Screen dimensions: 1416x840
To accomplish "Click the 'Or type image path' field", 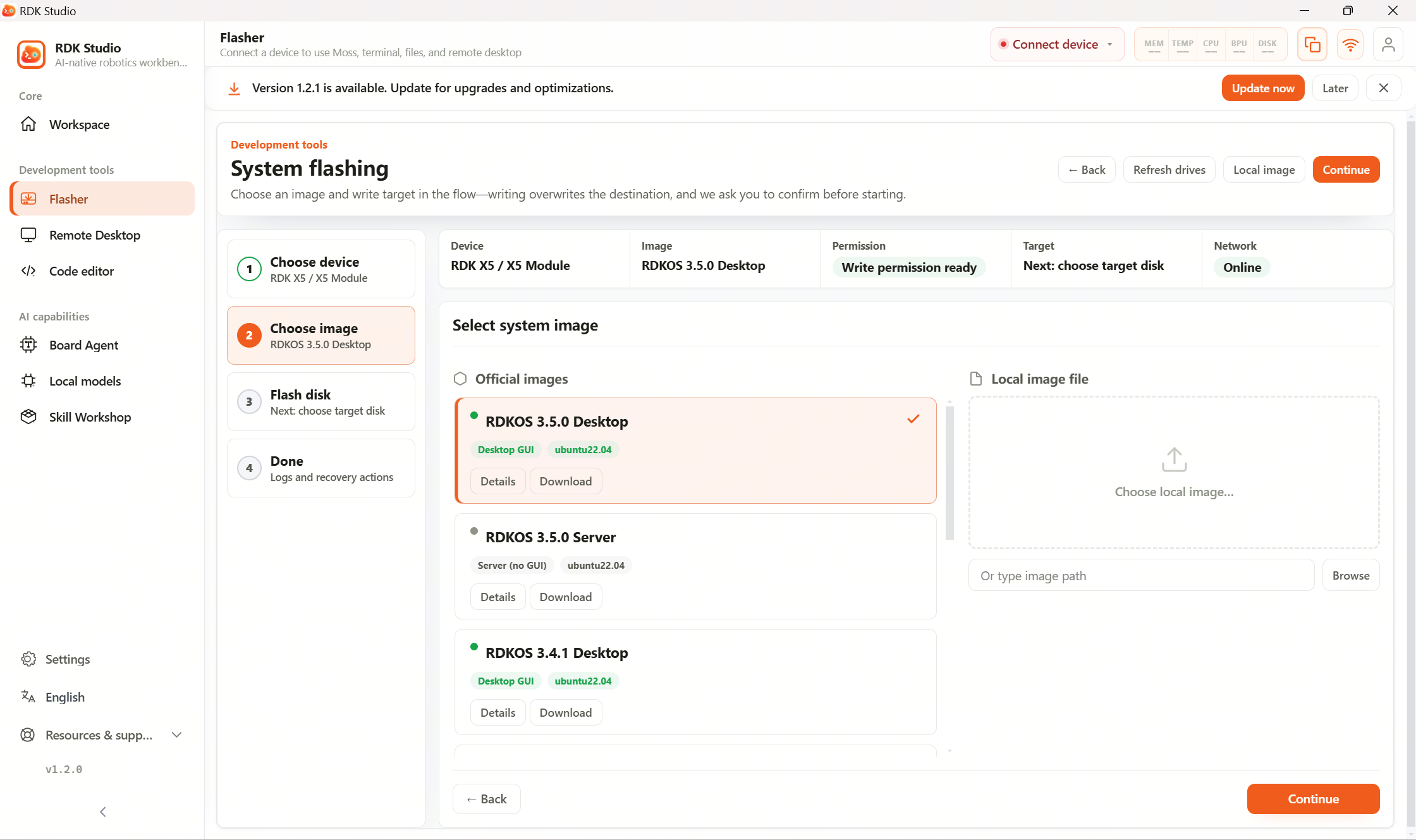I will (1141, 575).
